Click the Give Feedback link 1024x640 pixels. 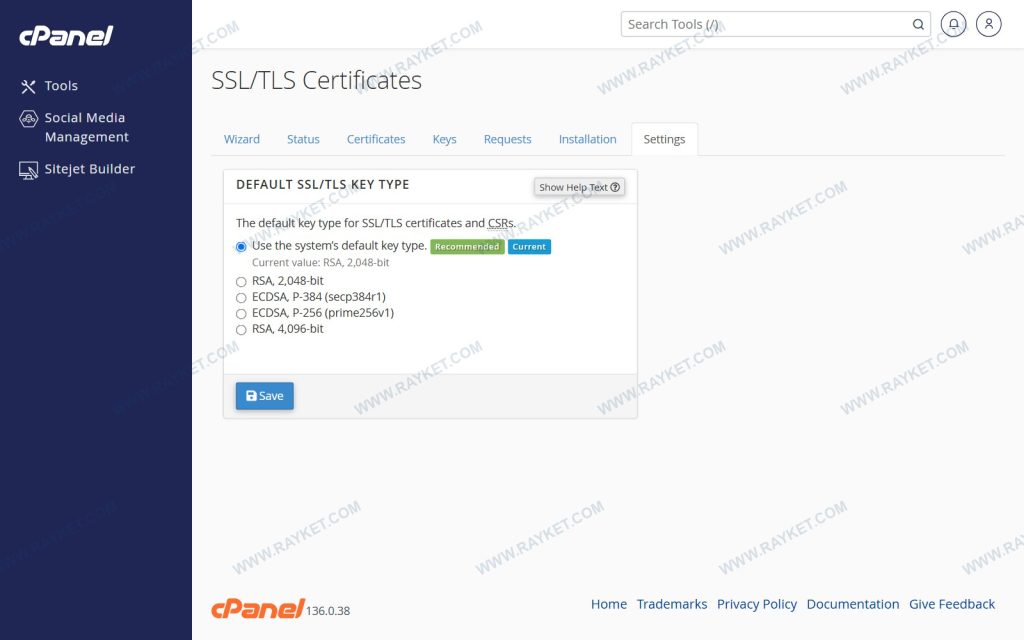pos(952,604)
